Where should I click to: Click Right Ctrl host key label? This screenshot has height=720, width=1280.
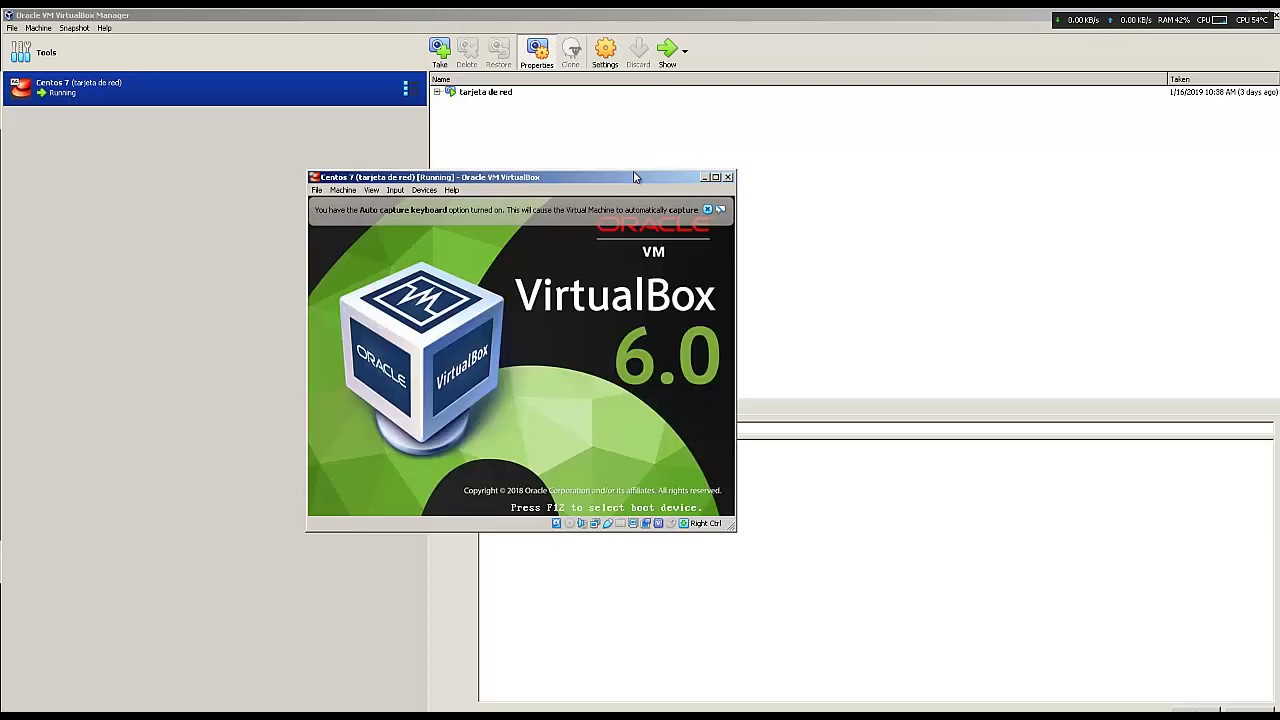click(706, 523)
